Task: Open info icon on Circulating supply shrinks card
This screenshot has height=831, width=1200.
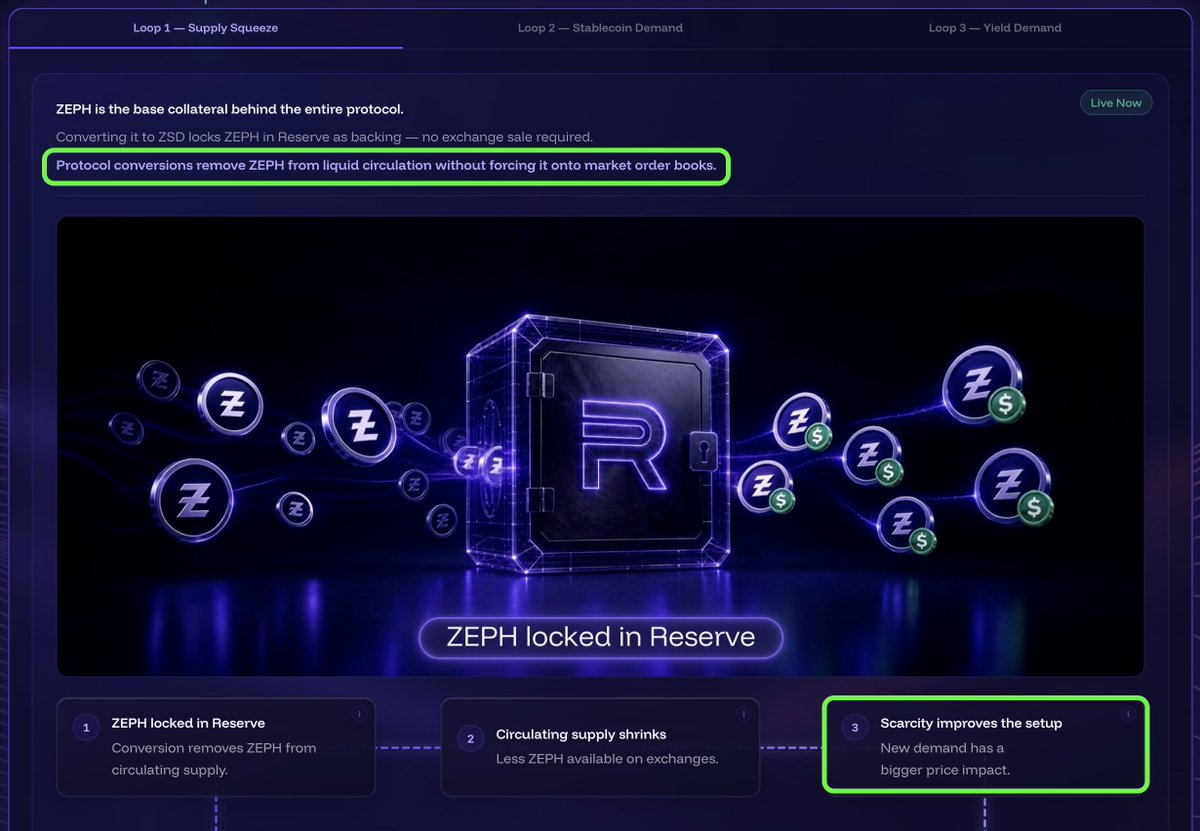Action: (x=743, y=714)
